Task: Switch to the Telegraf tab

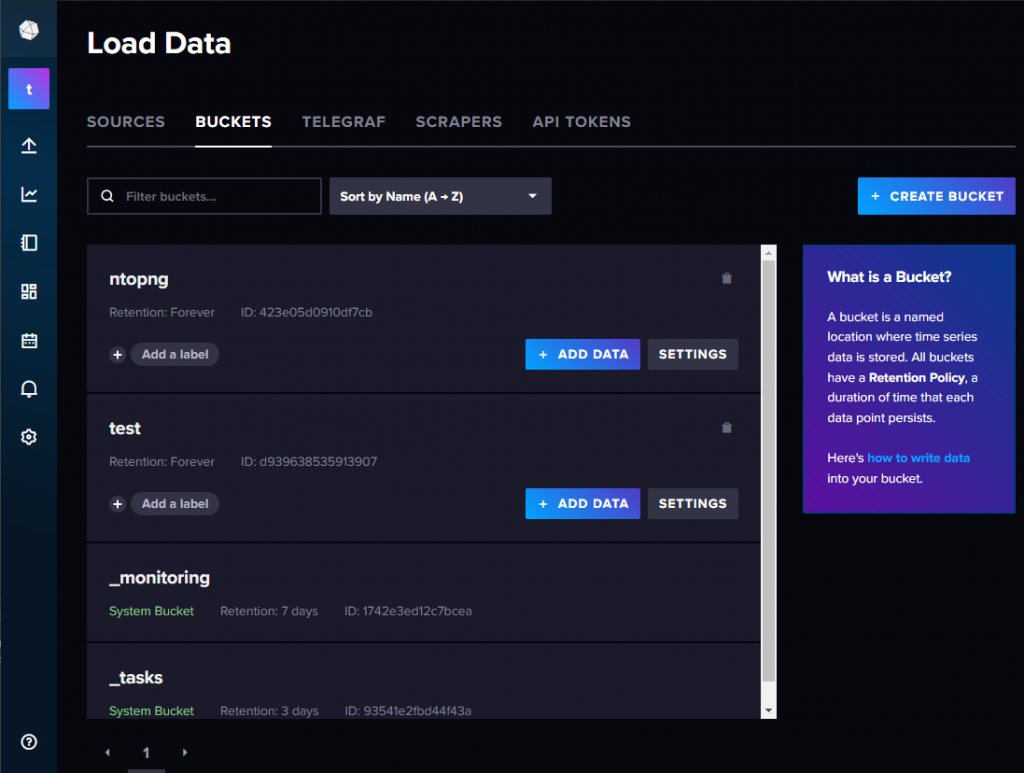Action: (x=344, y=122)
